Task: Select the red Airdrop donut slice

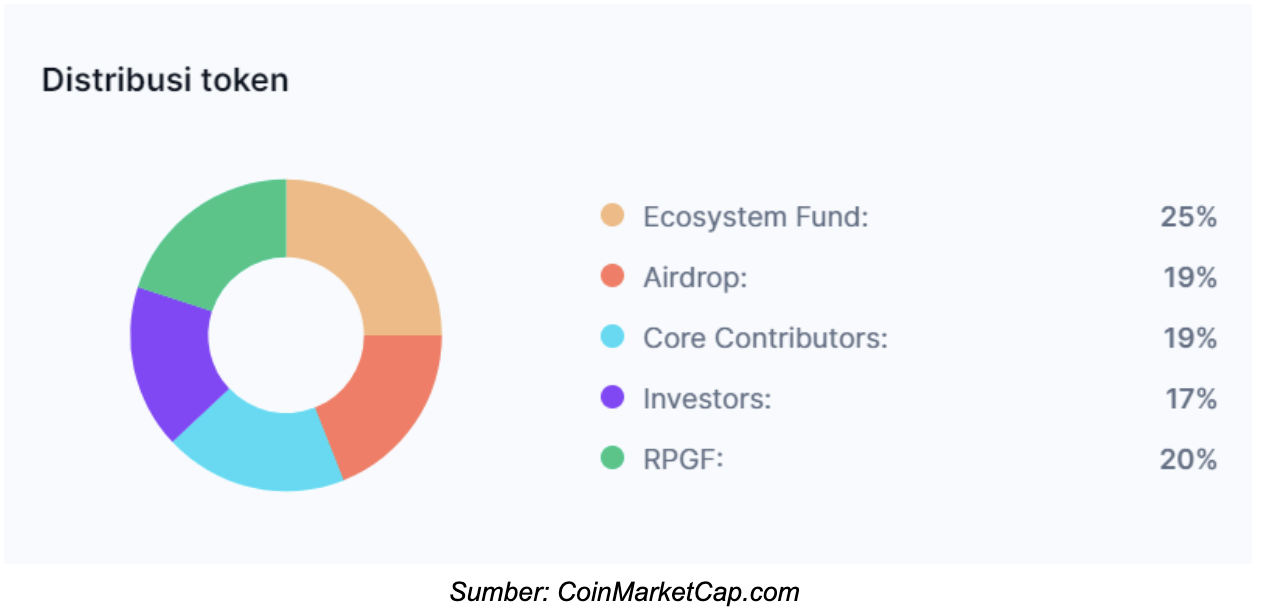Action: tap(385, 405)
